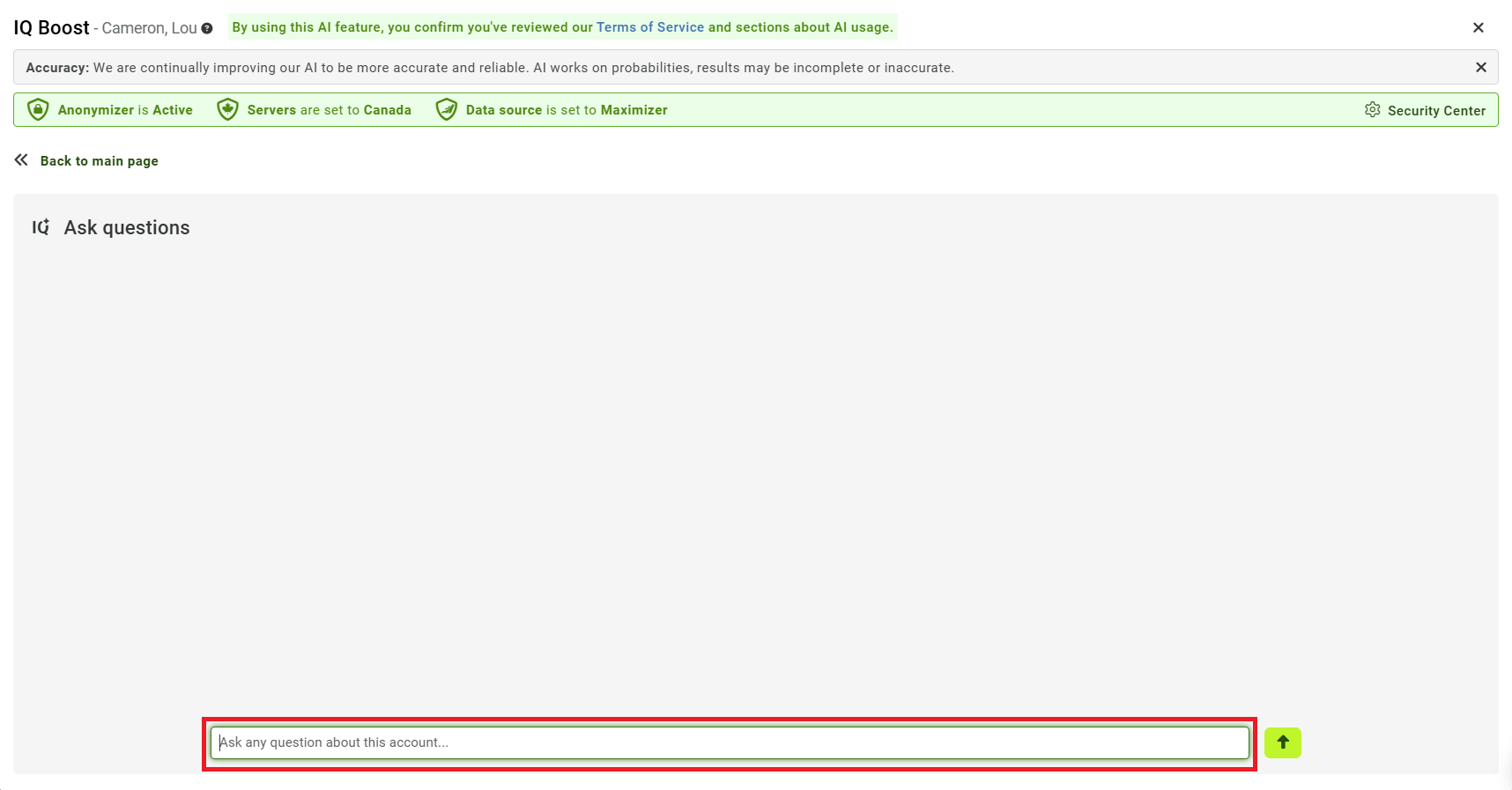The height and width of the screenshot is (790, 1512).
Task: Click the 'IQ Boost' title text
Action: click(51, 28)
